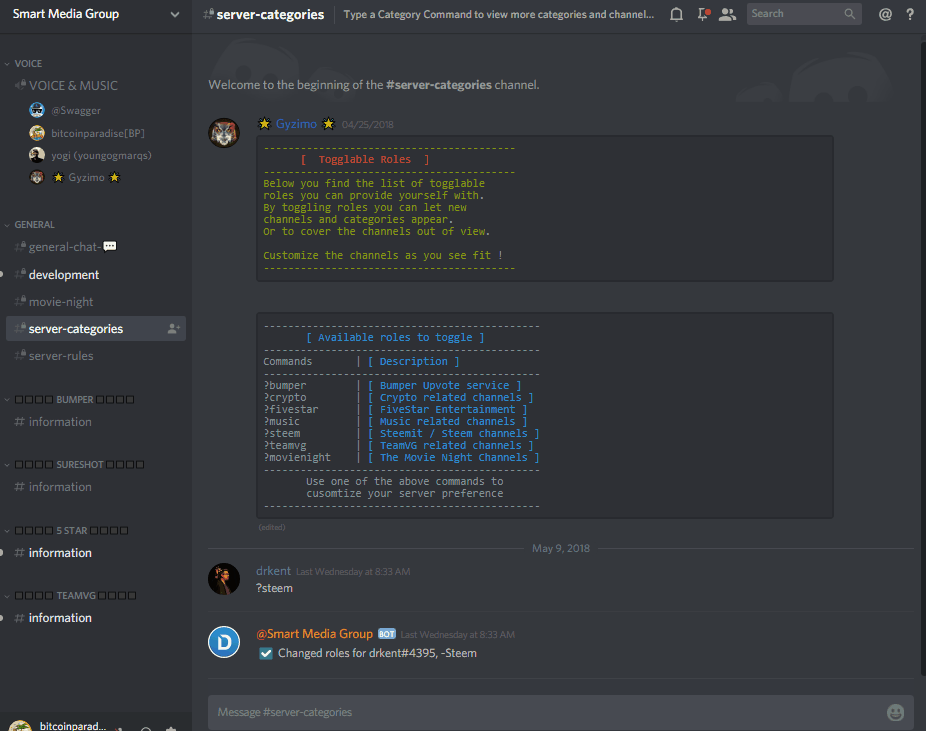Open the help question mark icon

(x=909, y=14)
